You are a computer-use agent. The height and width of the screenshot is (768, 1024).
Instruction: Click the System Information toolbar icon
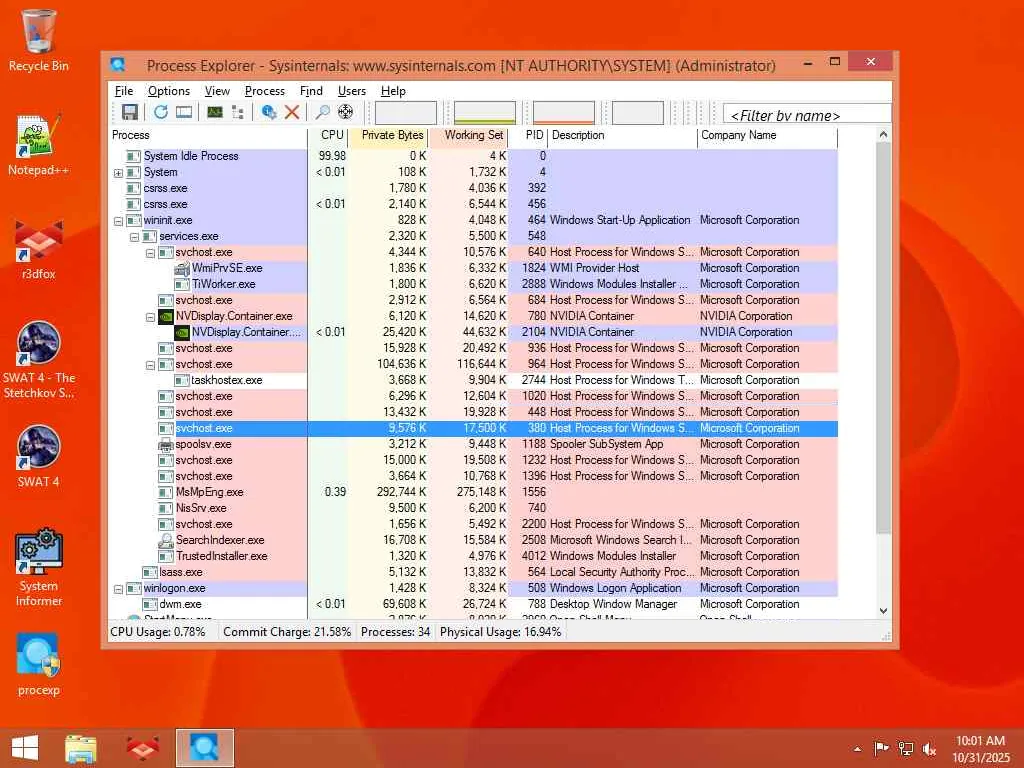(x=215, y=112)
